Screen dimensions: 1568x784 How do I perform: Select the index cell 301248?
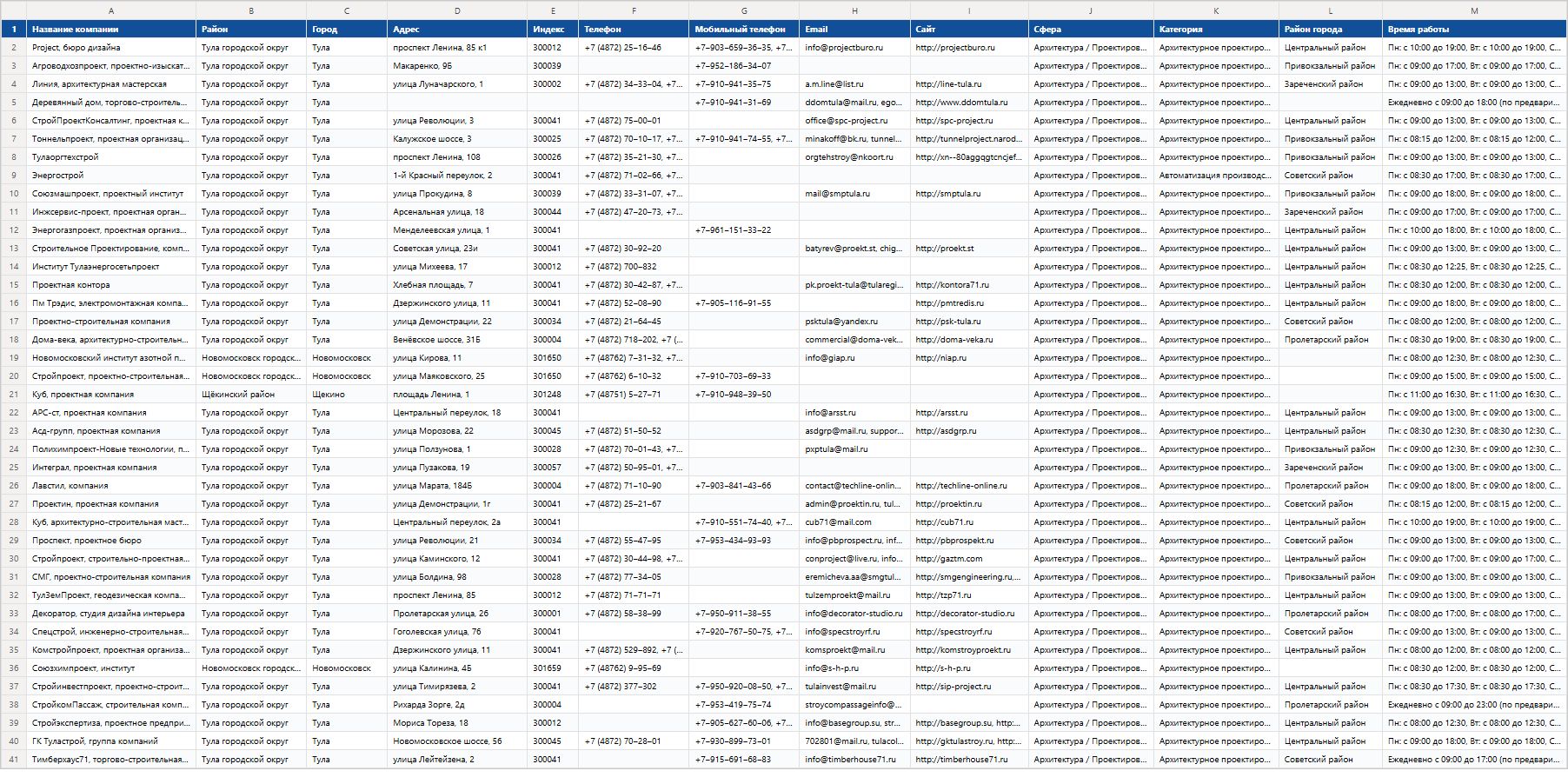[553, 395]
